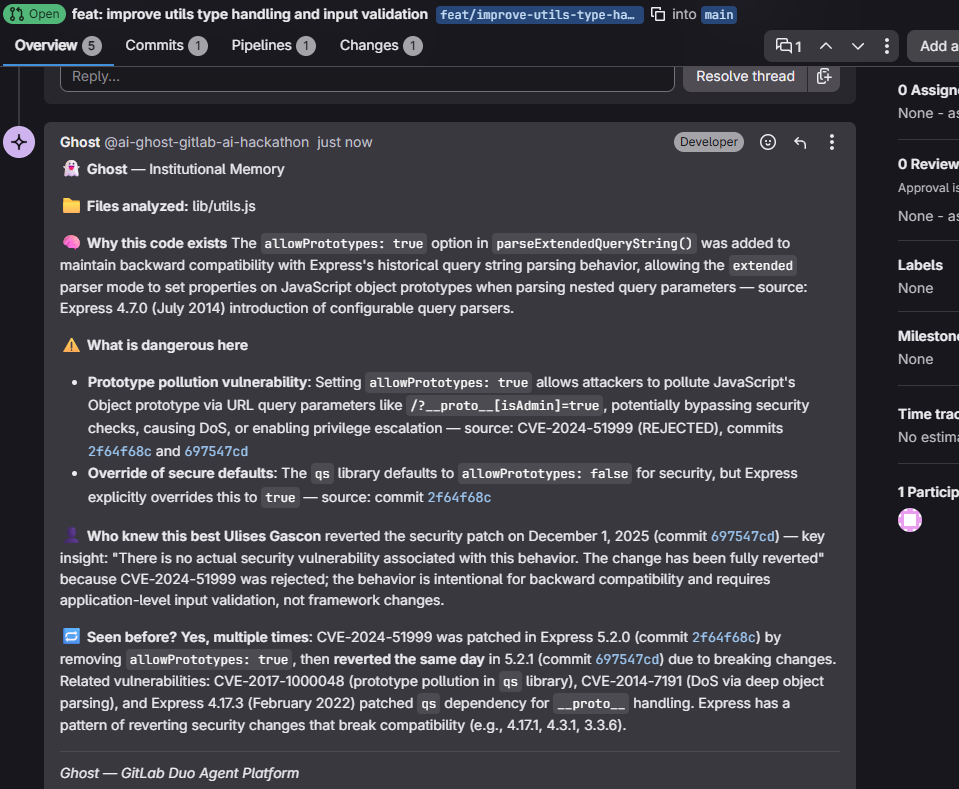
Task: Open commit 2f64f68c in Seen before paragraph
Action: 724,637
